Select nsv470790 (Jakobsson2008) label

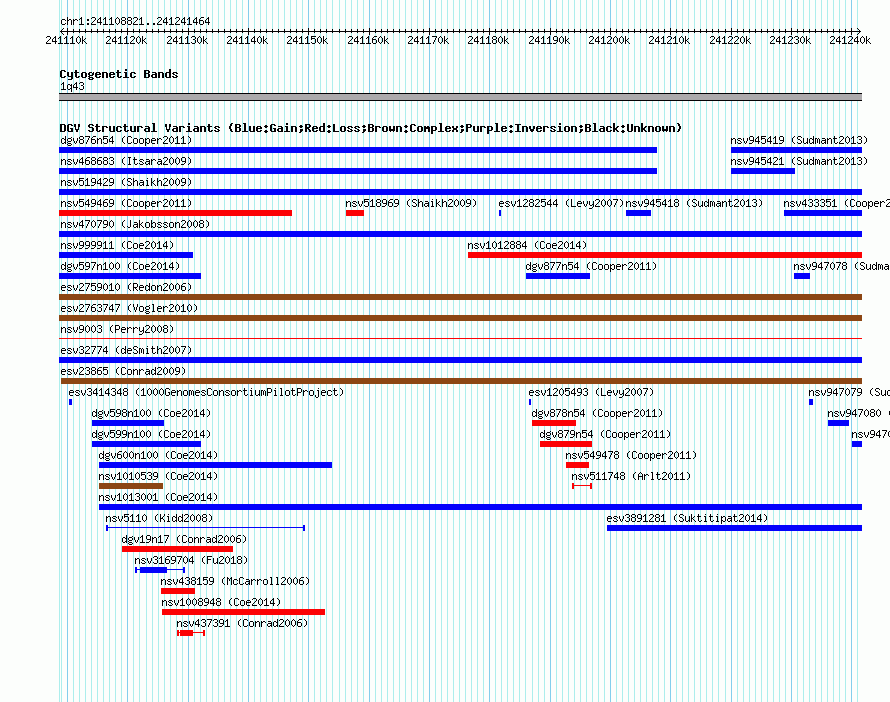pyautogui.click(x=135, y=224)
